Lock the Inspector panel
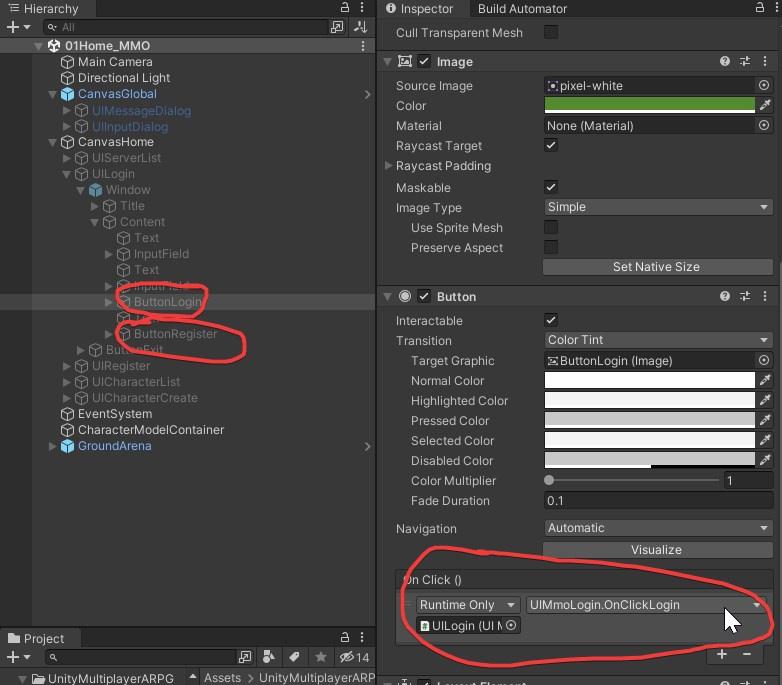The width and height of the screenshot is (782, 685). click(760, 7)
